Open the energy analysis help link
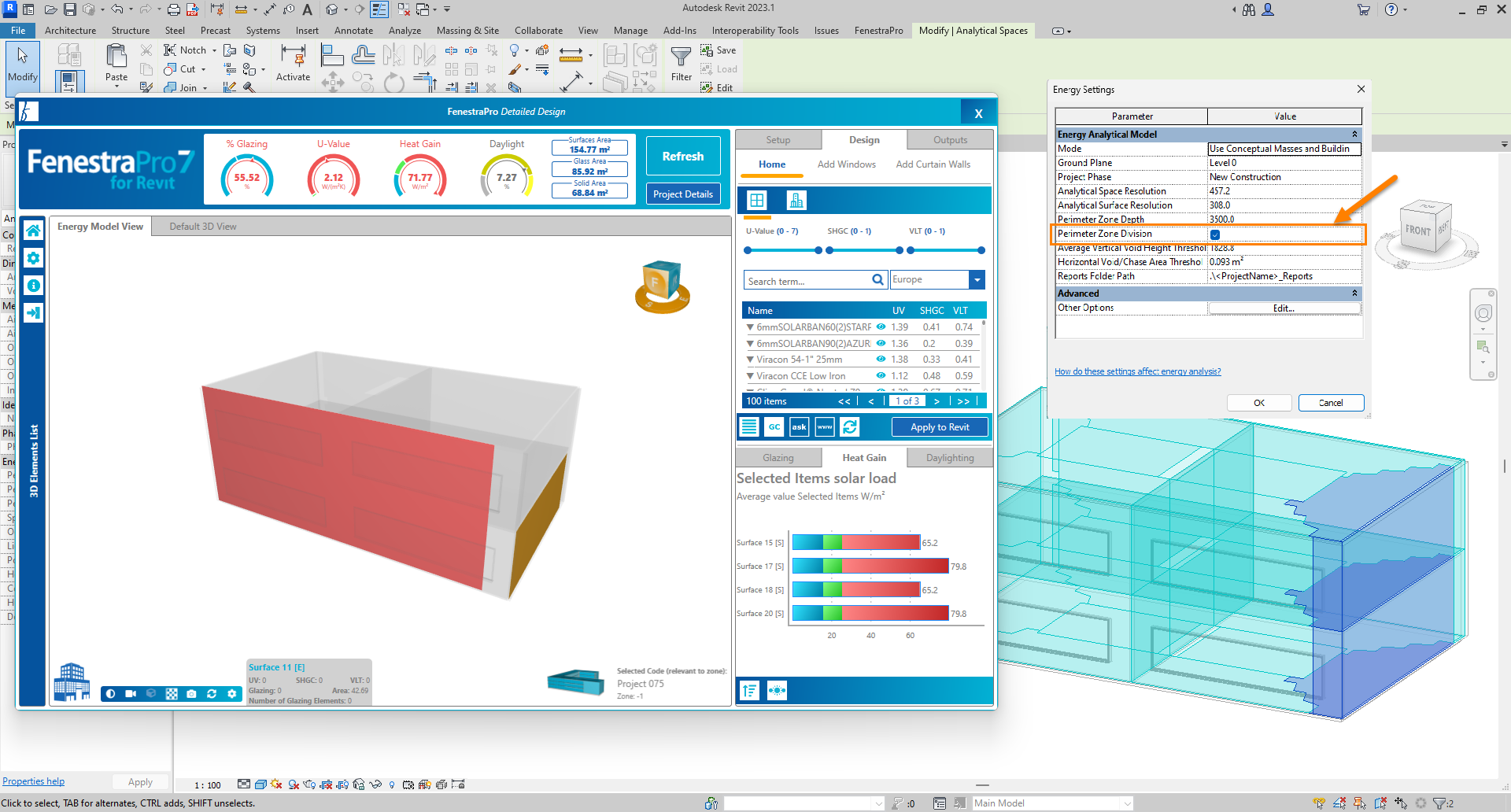 click(1138, 371)
